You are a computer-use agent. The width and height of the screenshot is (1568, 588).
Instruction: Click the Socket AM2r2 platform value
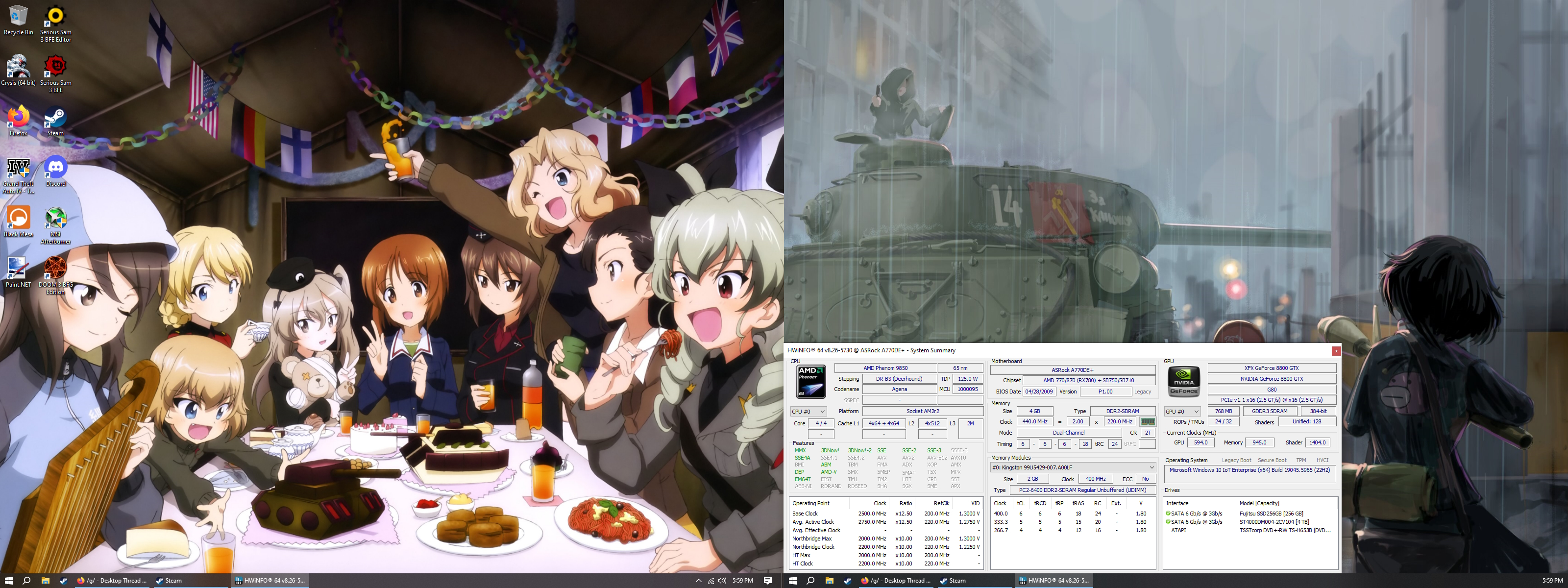tap(922, 412)
